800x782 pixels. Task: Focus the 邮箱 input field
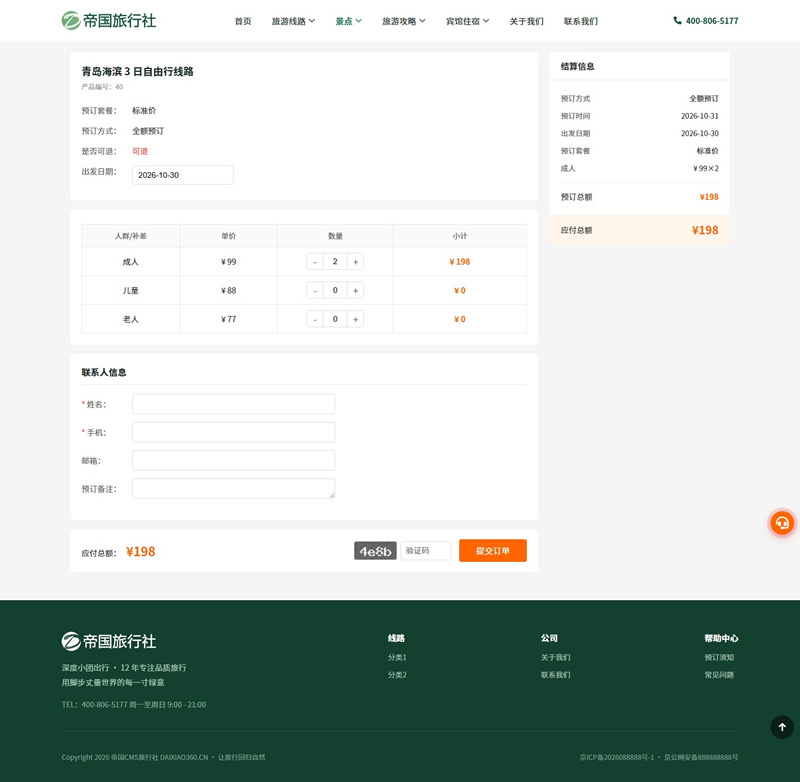(x=234, y=460)
